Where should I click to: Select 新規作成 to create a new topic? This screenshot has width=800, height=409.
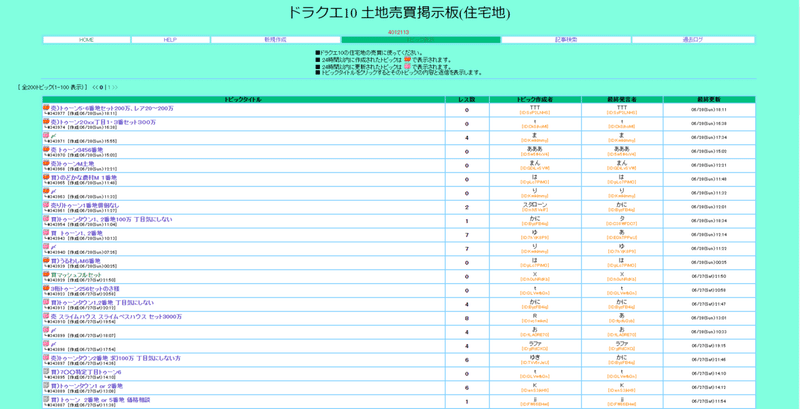tap(276, 40)
